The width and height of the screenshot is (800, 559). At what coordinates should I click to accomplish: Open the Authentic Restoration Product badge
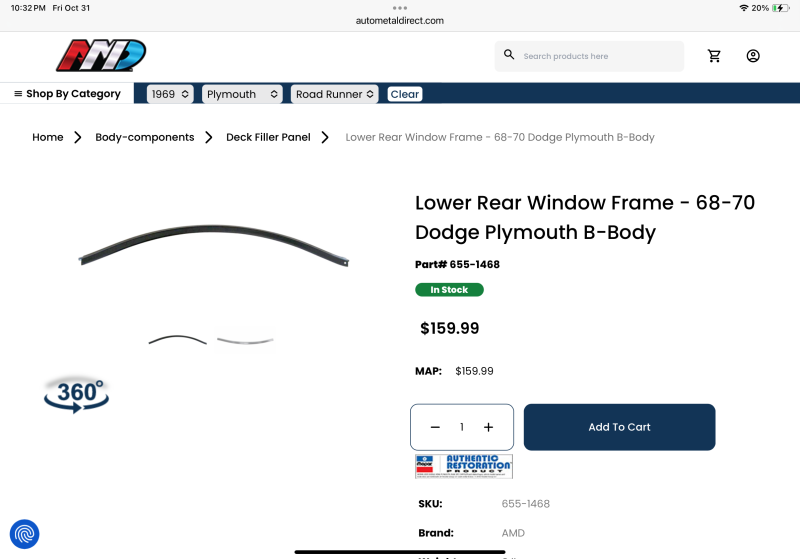pyautogui.click(x=464, y=466)
